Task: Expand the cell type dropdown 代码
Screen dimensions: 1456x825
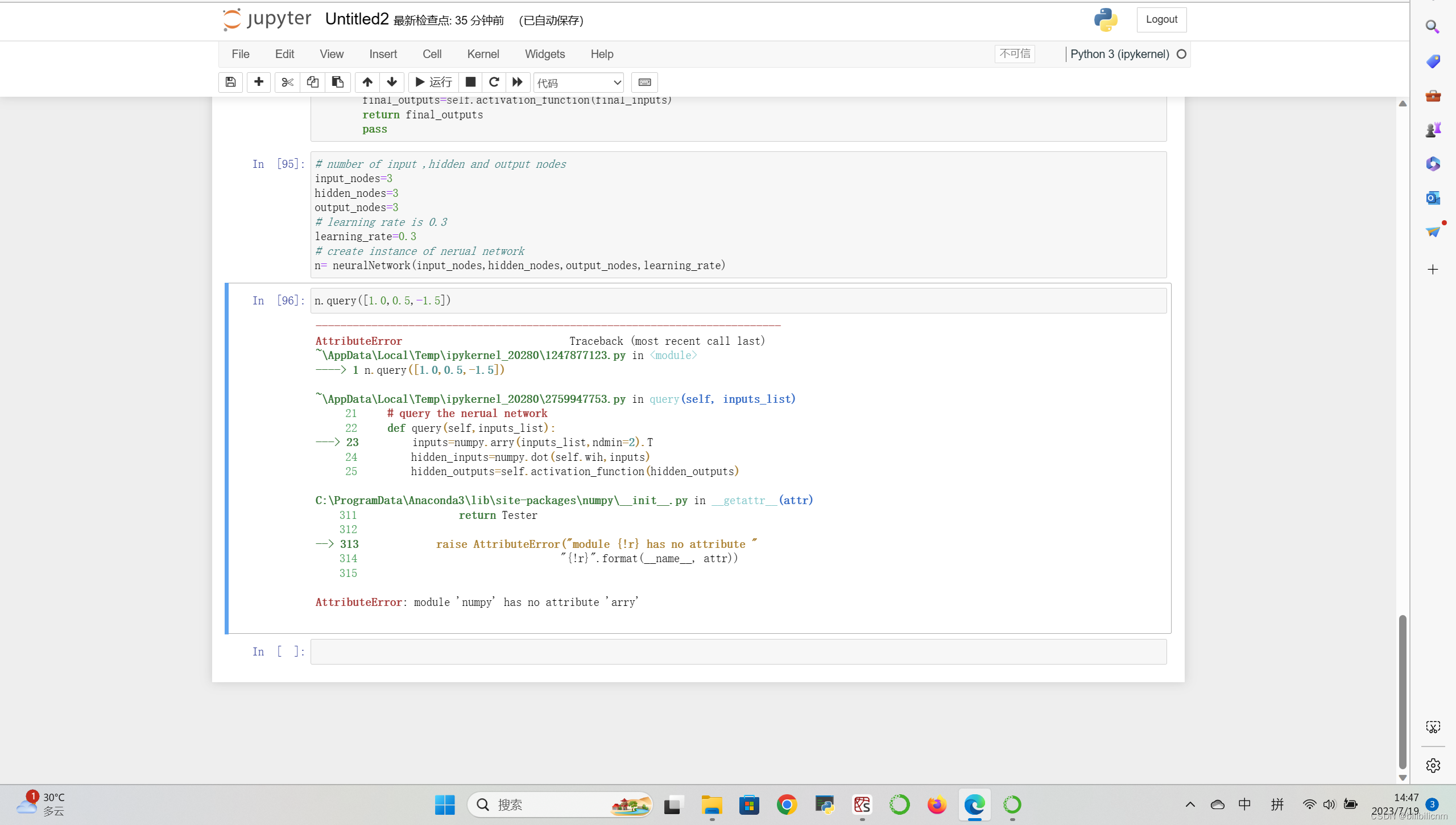Action: 578,83
